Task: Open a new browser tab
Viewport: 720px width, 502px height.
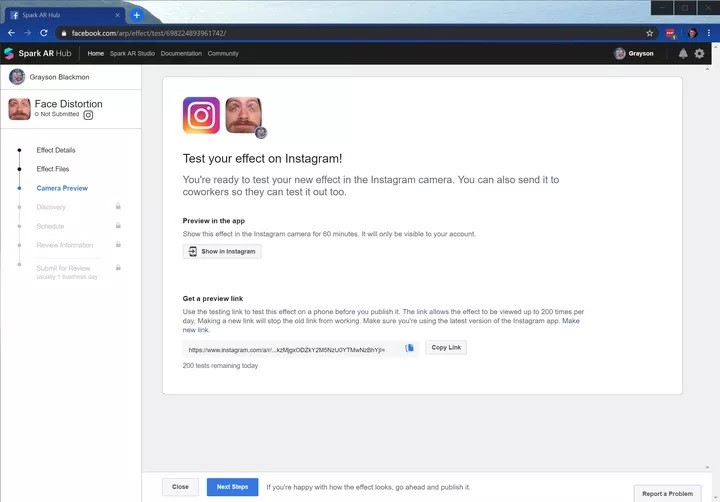Action: pos(136,15)
